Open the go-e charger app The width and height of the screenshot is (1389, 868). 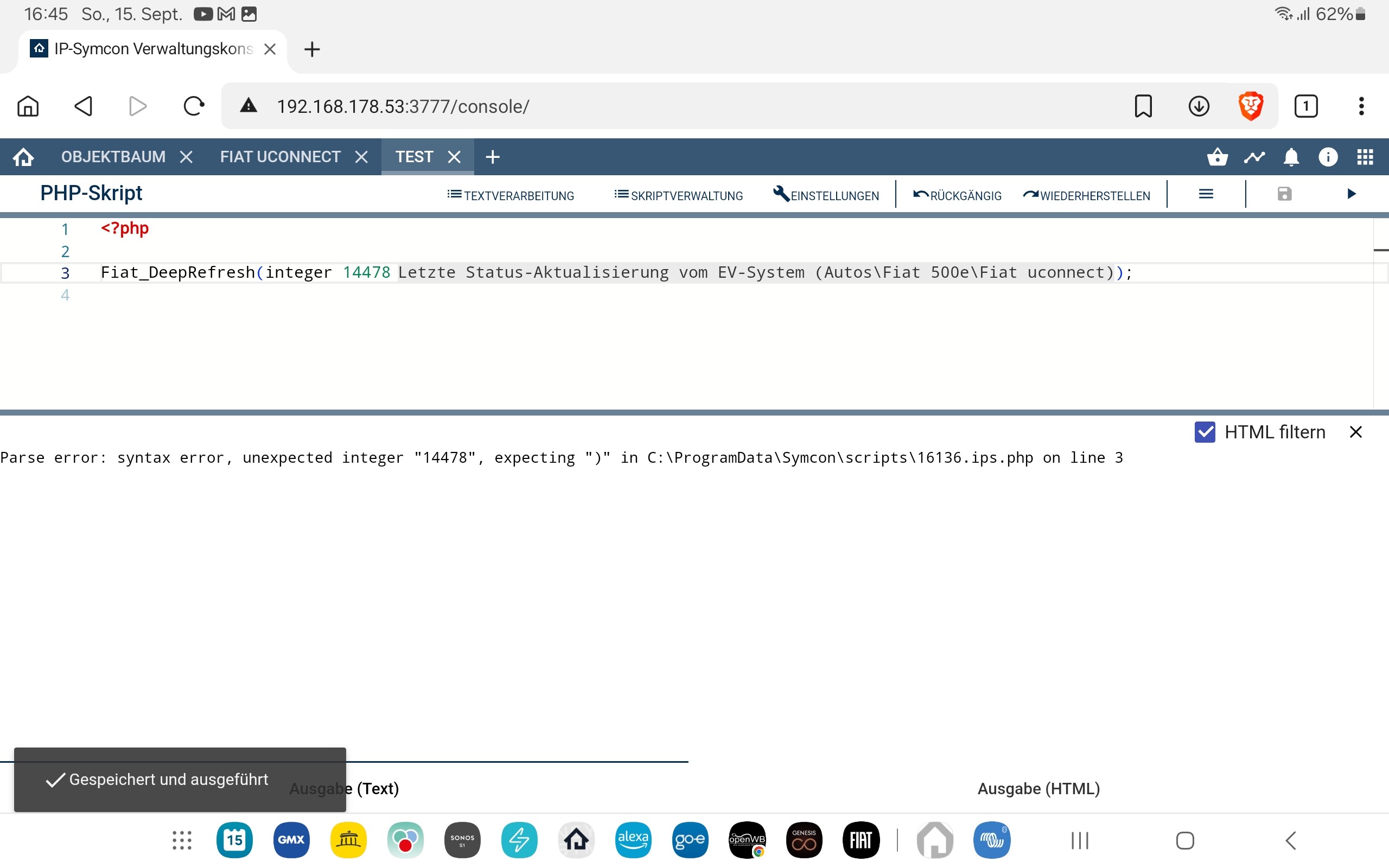point(690,840)
